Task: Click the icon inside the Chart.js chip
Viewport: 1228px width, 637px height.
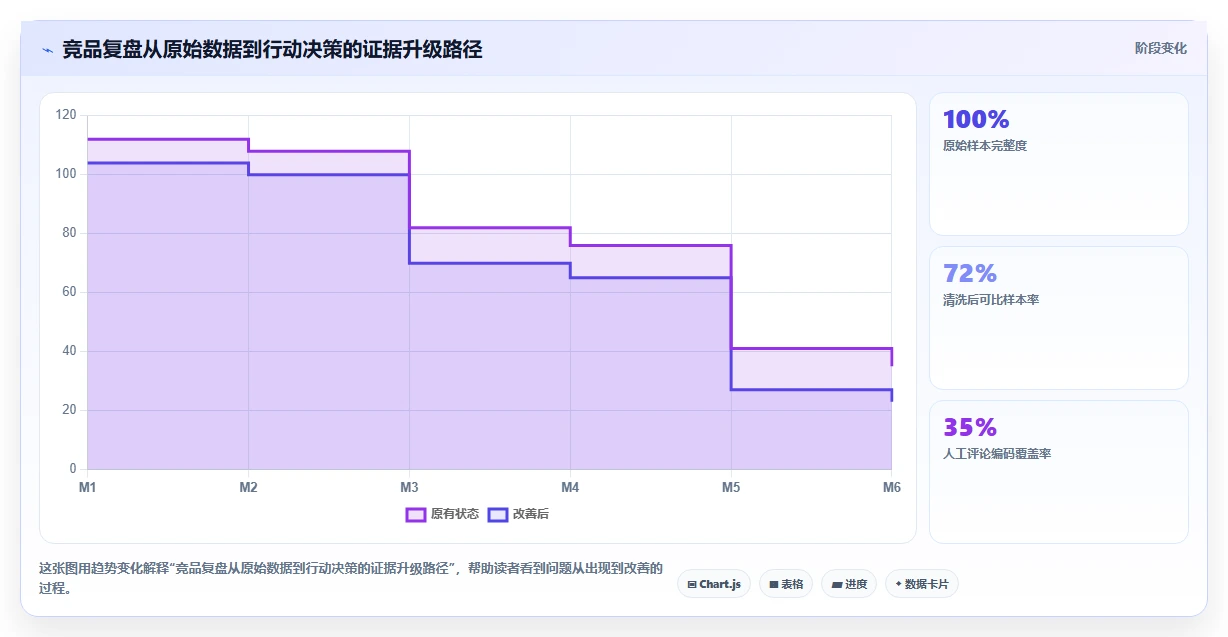Action: [692, 584]
